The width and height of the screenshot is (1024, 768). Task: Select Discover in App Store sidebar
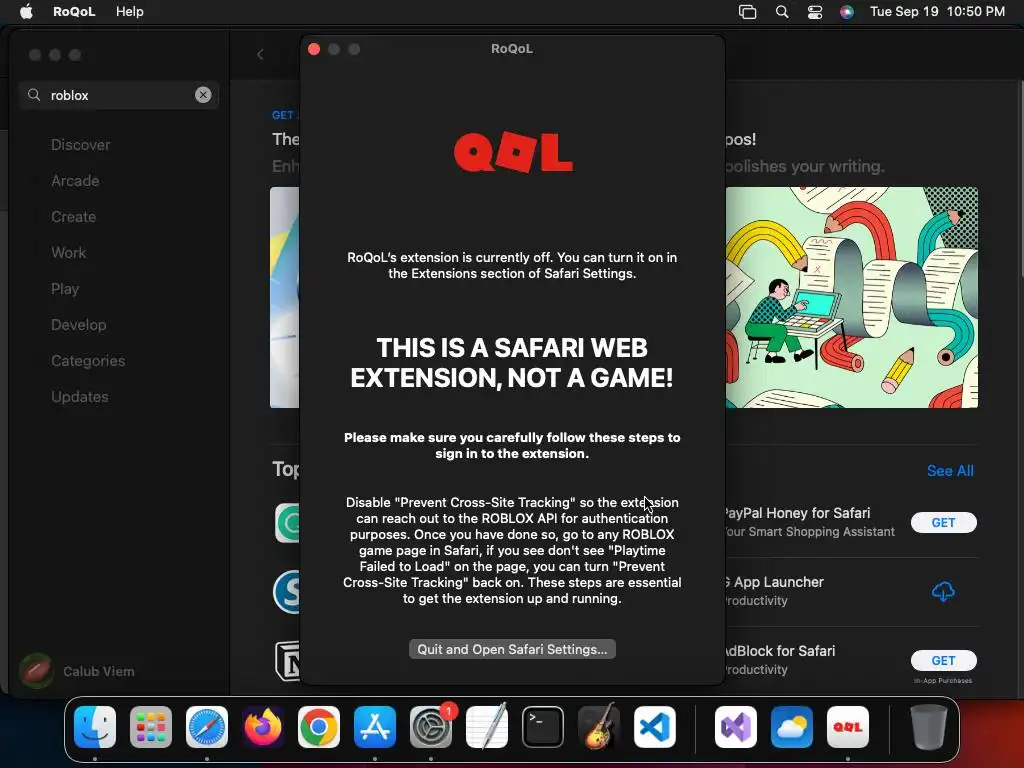[x=80, y=145]
